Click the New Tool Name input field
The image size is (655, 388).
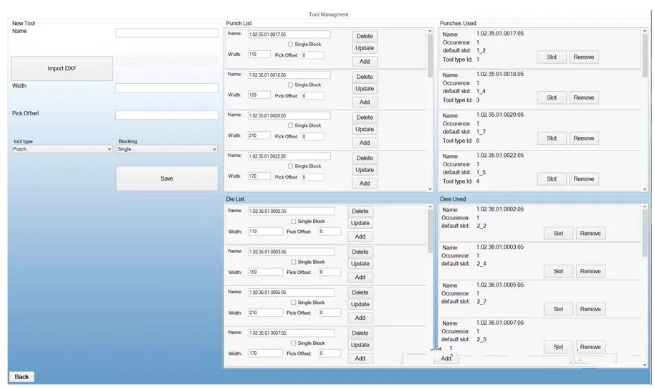[167, 33]
